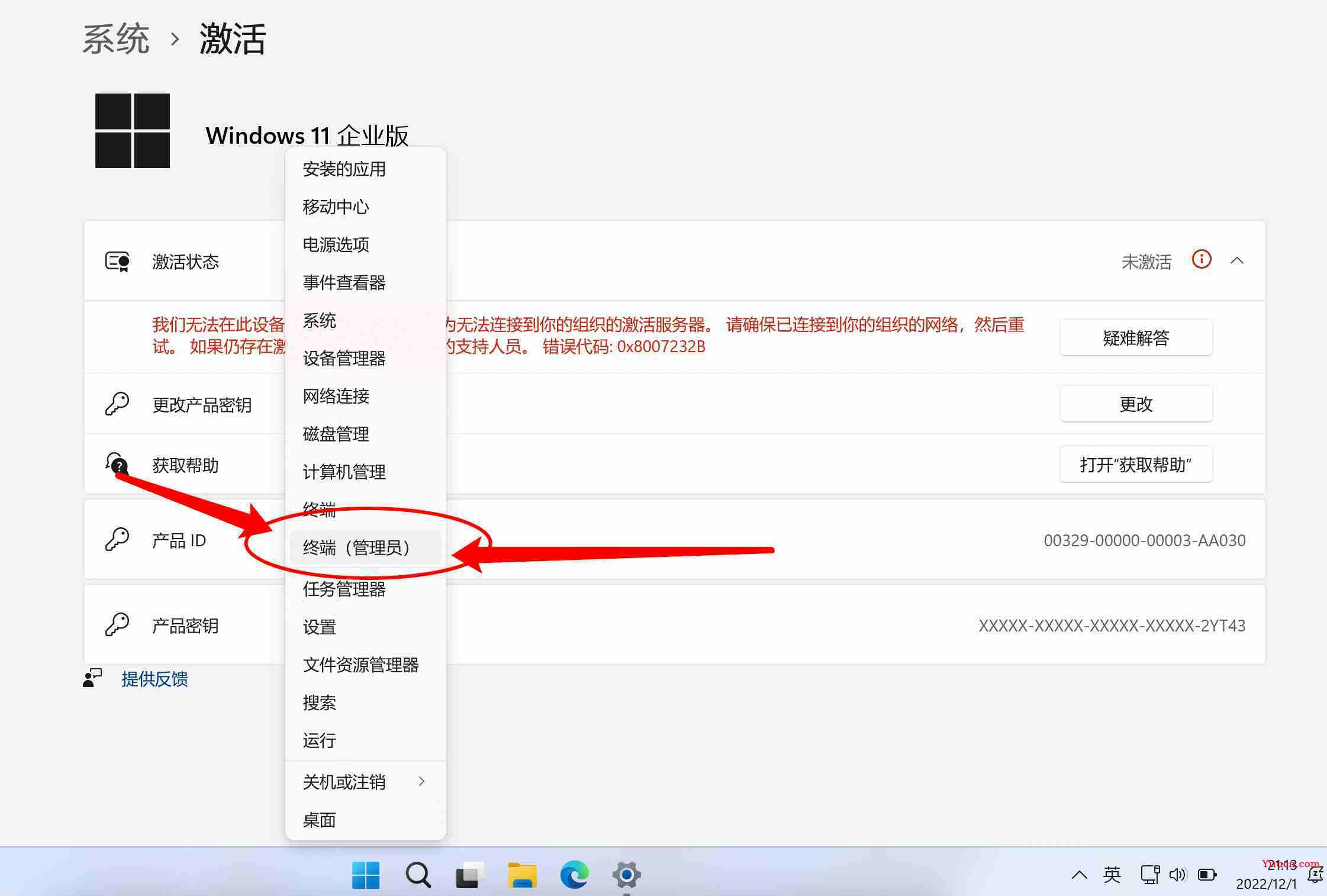Choose 电源选项 menu entry

tap(365, 245)
